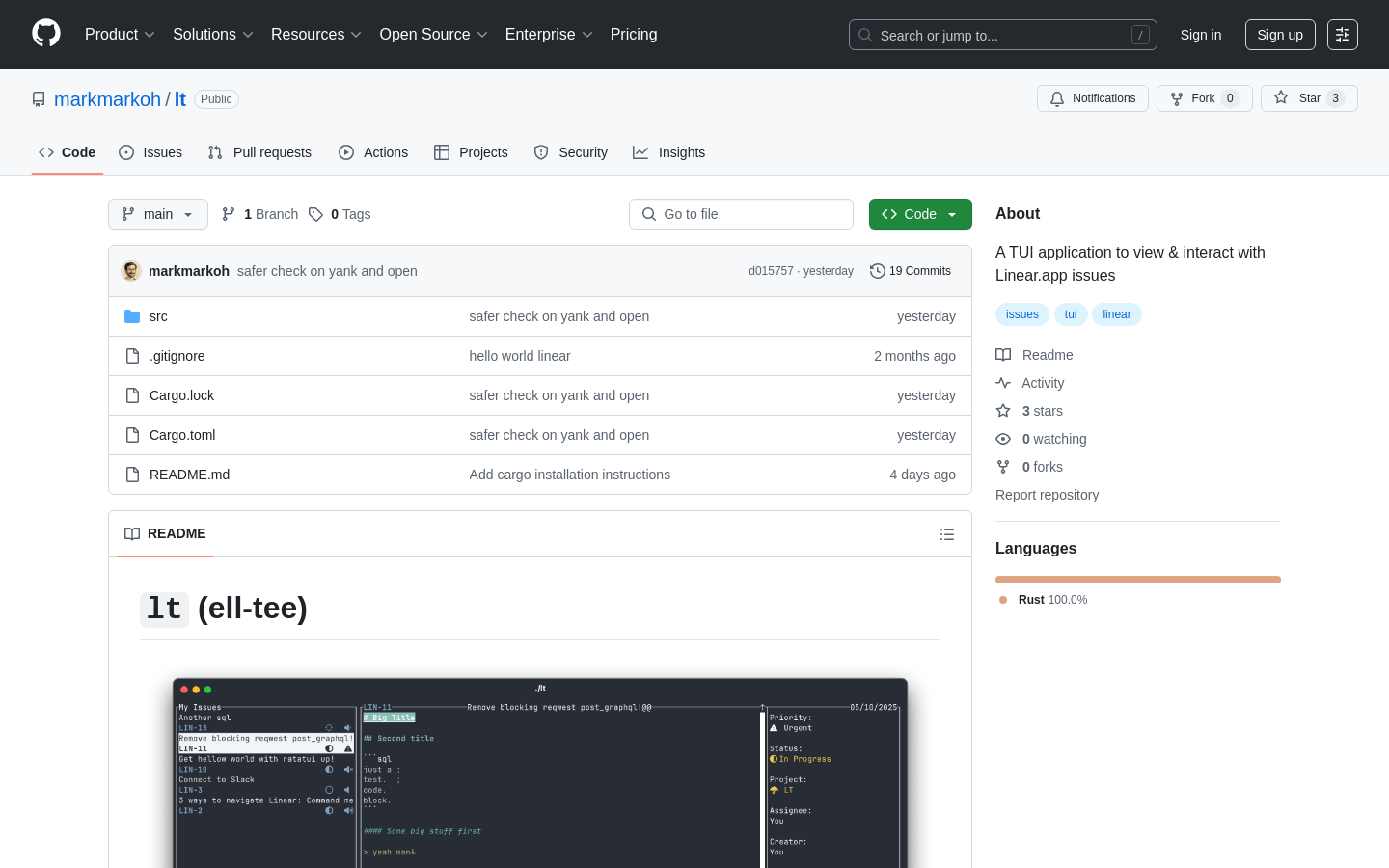This screenshot has width=1389, height=868.
Task: Switch to the Actions tab
Action: [x=373, y=152]
